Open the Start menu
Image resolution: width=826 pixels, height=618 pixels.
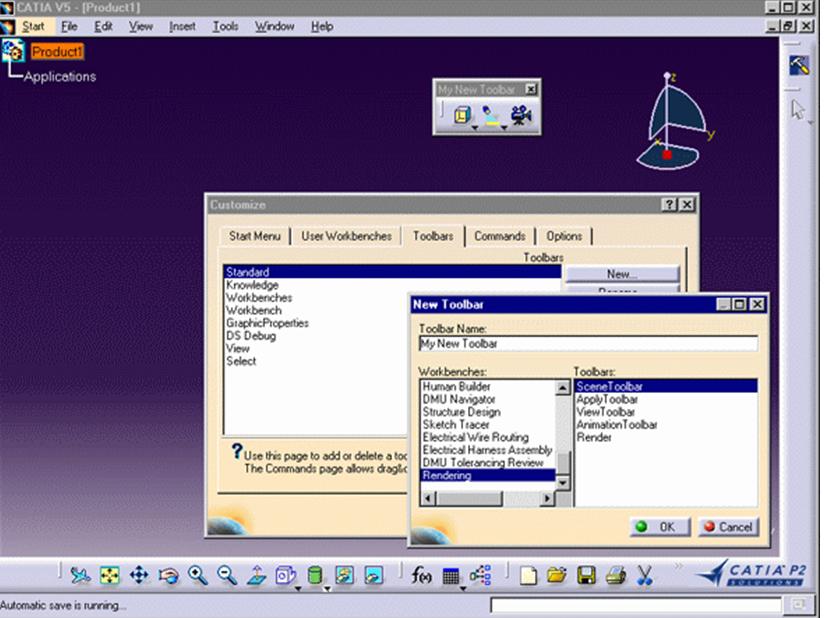33,26
